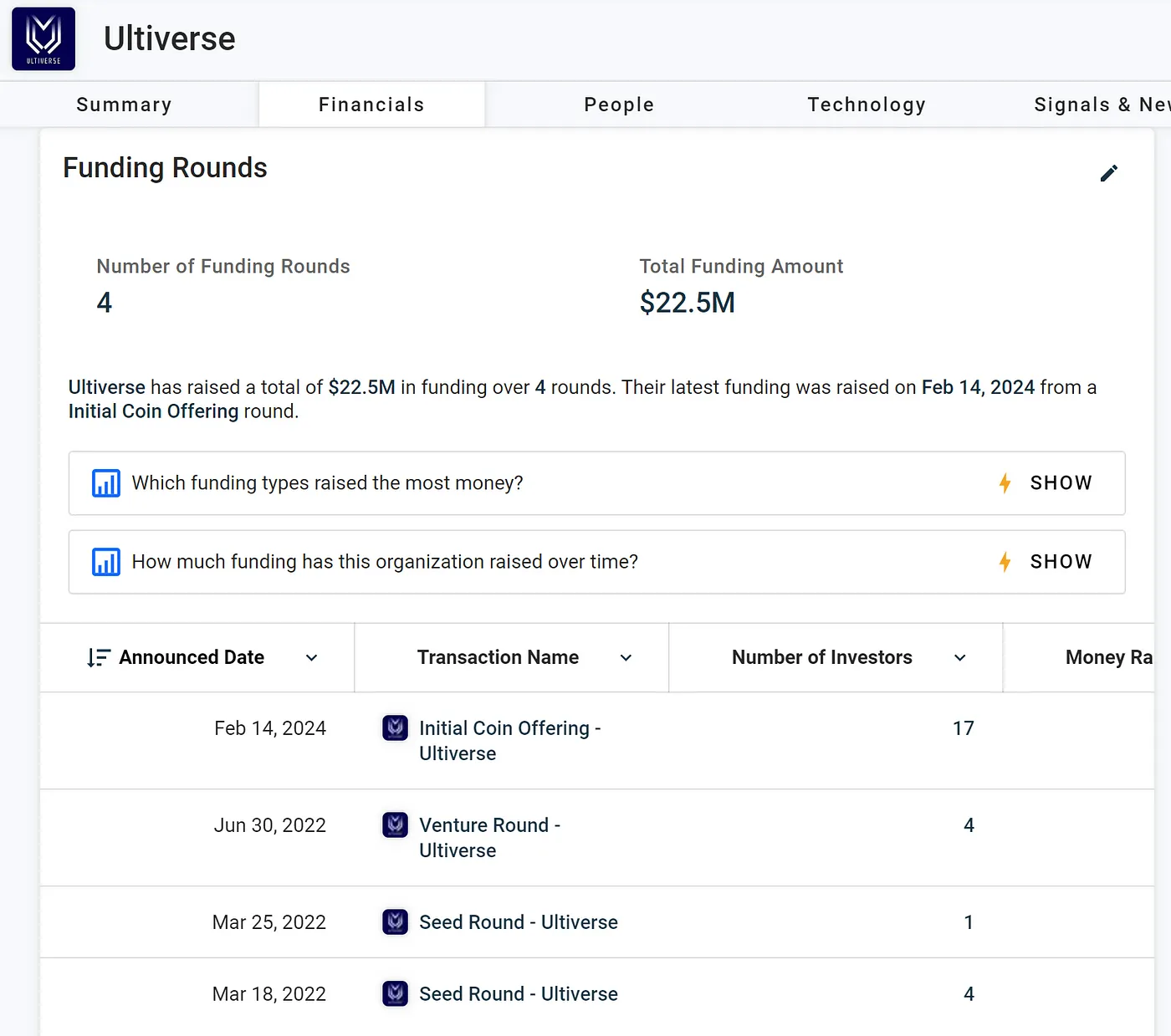Image resolution: width=1171 pixels, height=1036 pixels.
Task: Switch to the Financials tab
Action: [371, 105]
